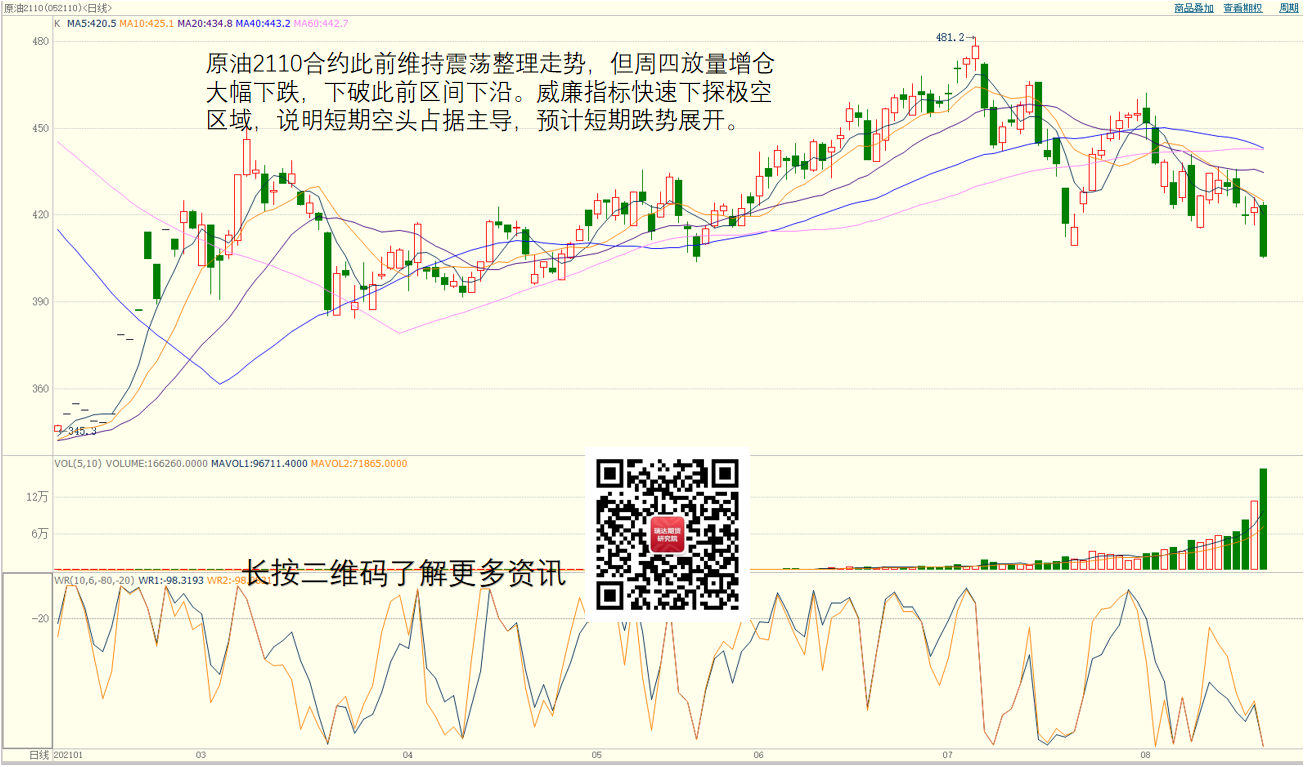Click the tallest green volume bar
Screen dimensions: 1310x767
1263,519
